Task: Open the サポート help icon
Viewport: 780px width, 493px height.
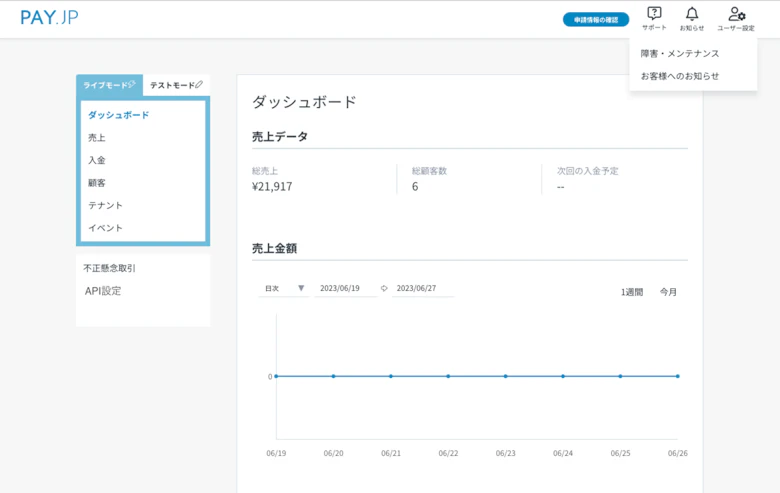Action: (x=654, y=14)
